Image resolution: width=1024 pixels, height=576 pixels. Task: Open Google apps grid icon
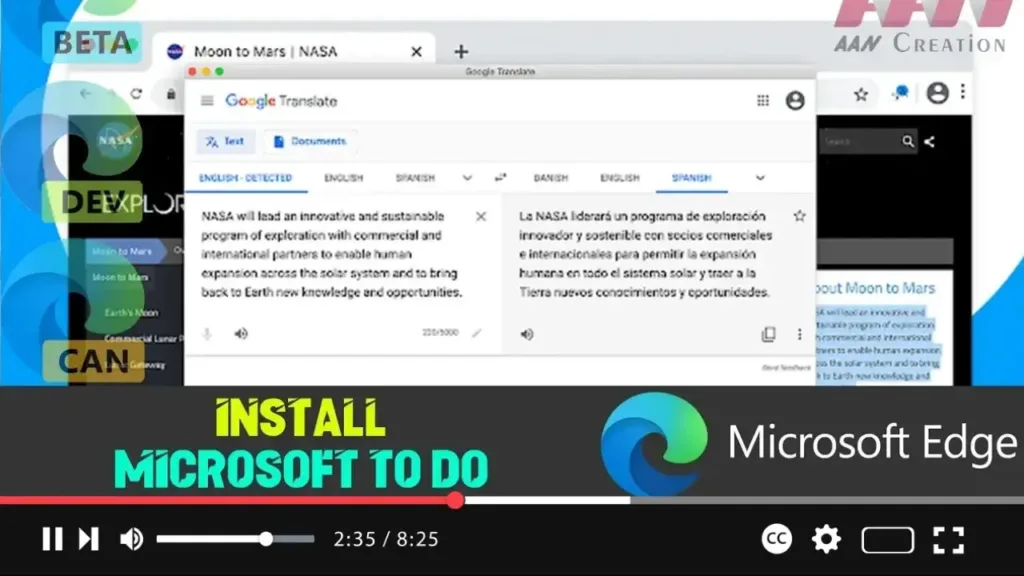763,101
